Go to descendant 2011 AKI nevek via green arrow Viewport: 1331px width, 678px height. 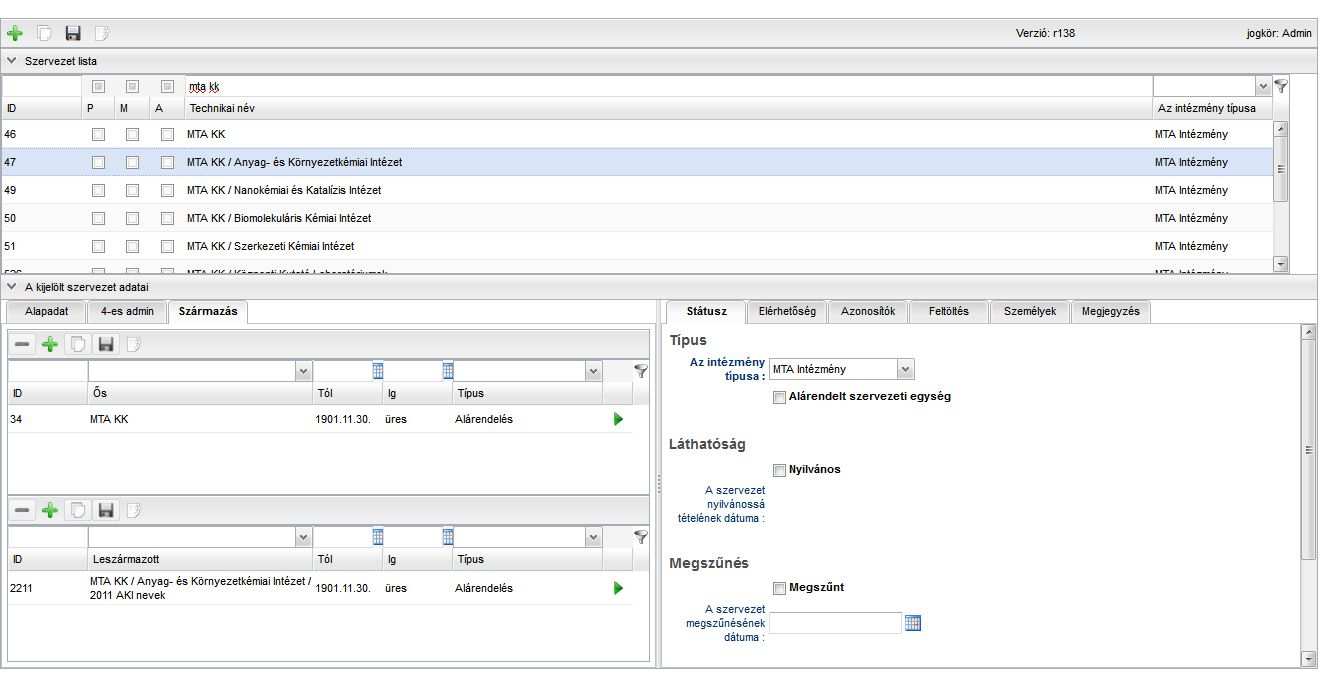[x=618, y=588]
